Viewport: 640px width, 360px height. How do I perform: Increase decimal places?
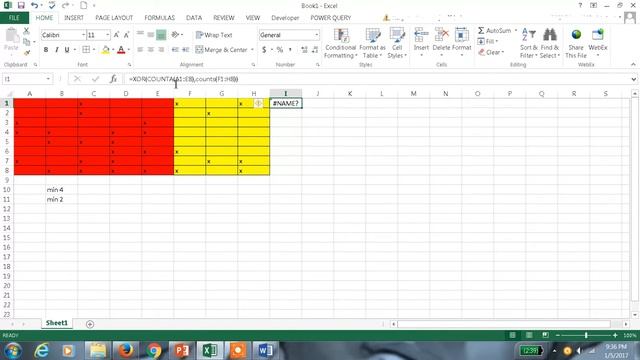point(304,50)
